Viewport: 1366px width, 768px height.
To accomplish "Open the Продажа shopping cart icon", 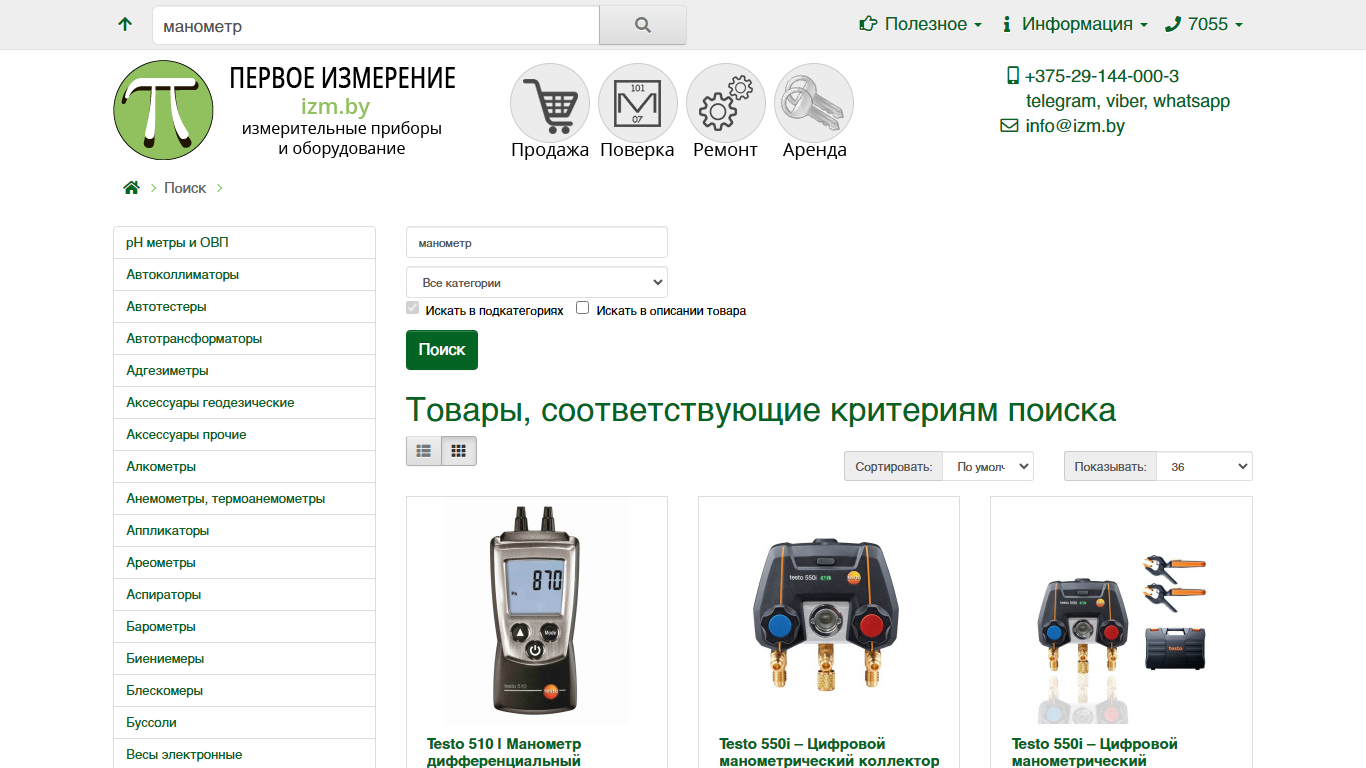I will (x=550, y=104).
